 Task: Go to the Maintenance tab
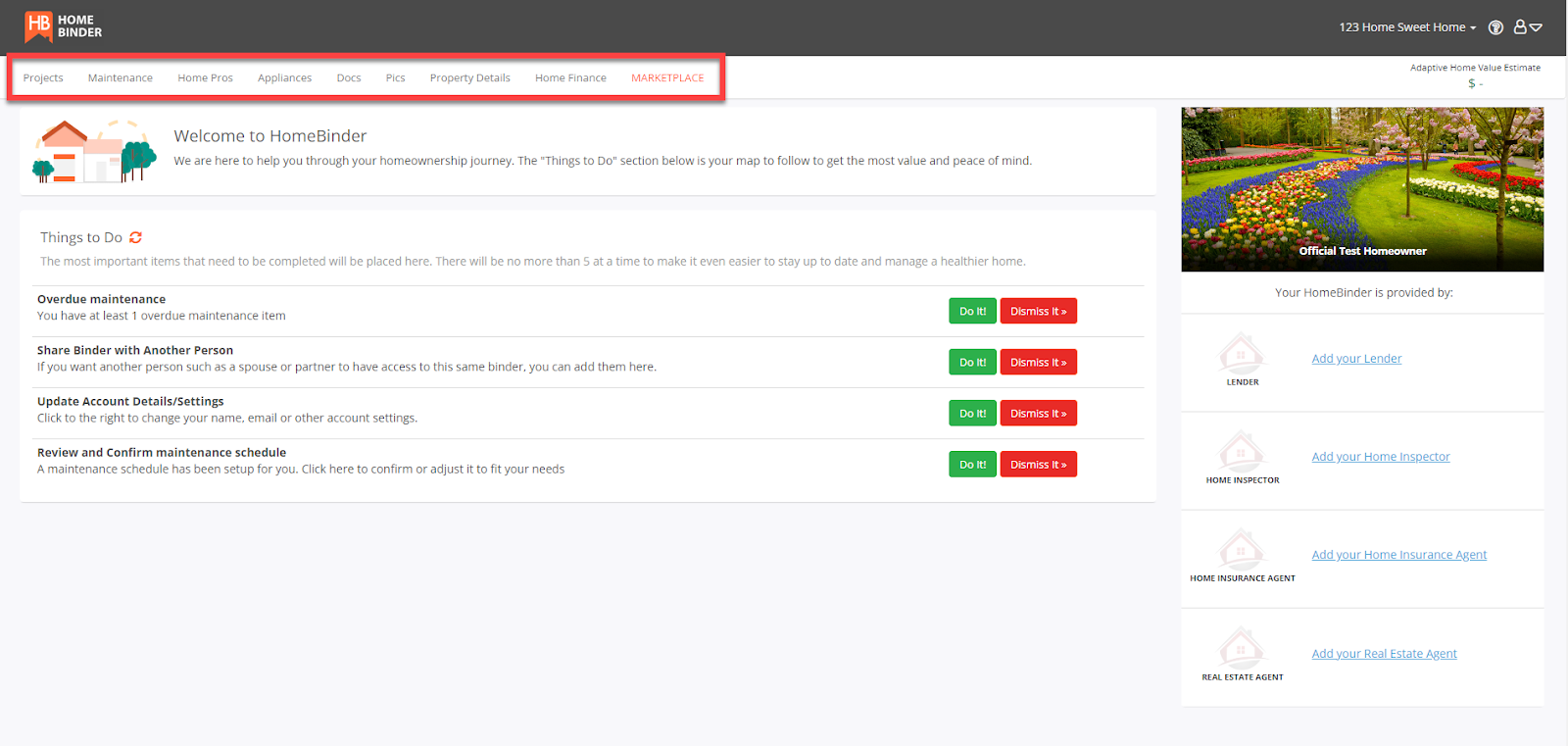(x=121, y=77)
